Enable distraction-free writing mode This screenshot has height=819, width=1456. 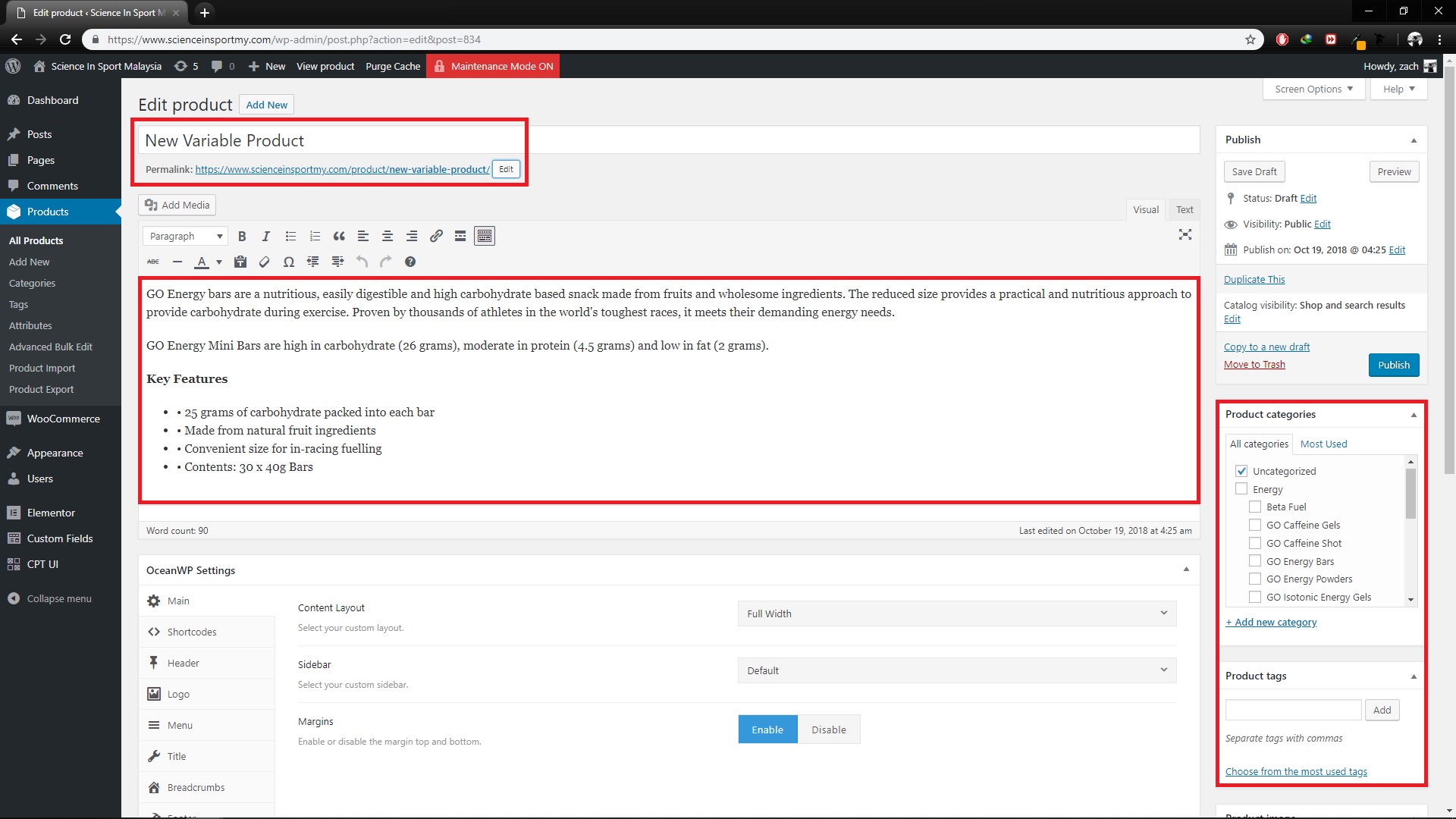1185,235
